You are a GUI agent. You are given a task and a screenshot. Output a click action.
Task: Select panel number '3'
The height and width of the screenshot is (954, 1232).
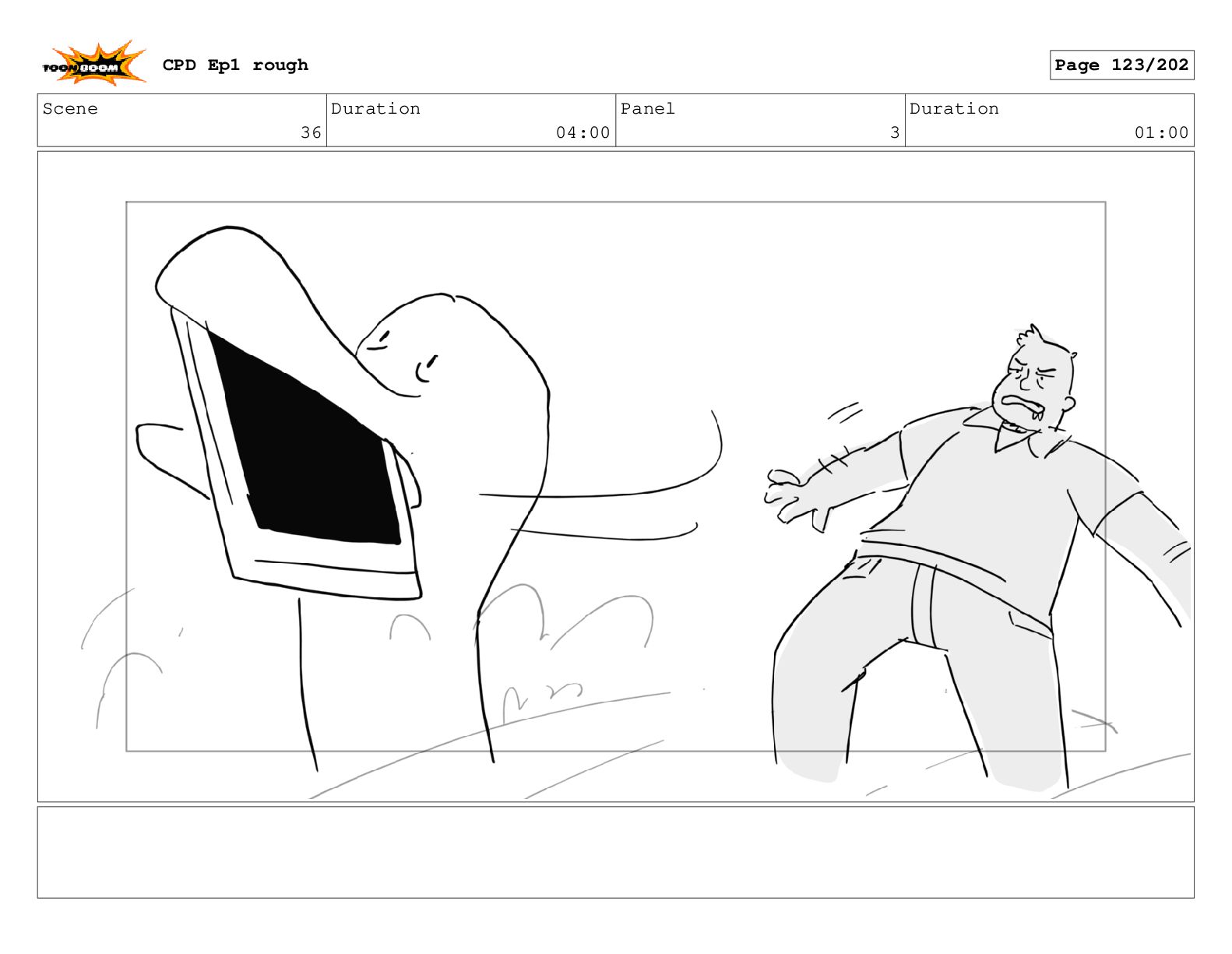pyautogui.click(x=895, y=132)
